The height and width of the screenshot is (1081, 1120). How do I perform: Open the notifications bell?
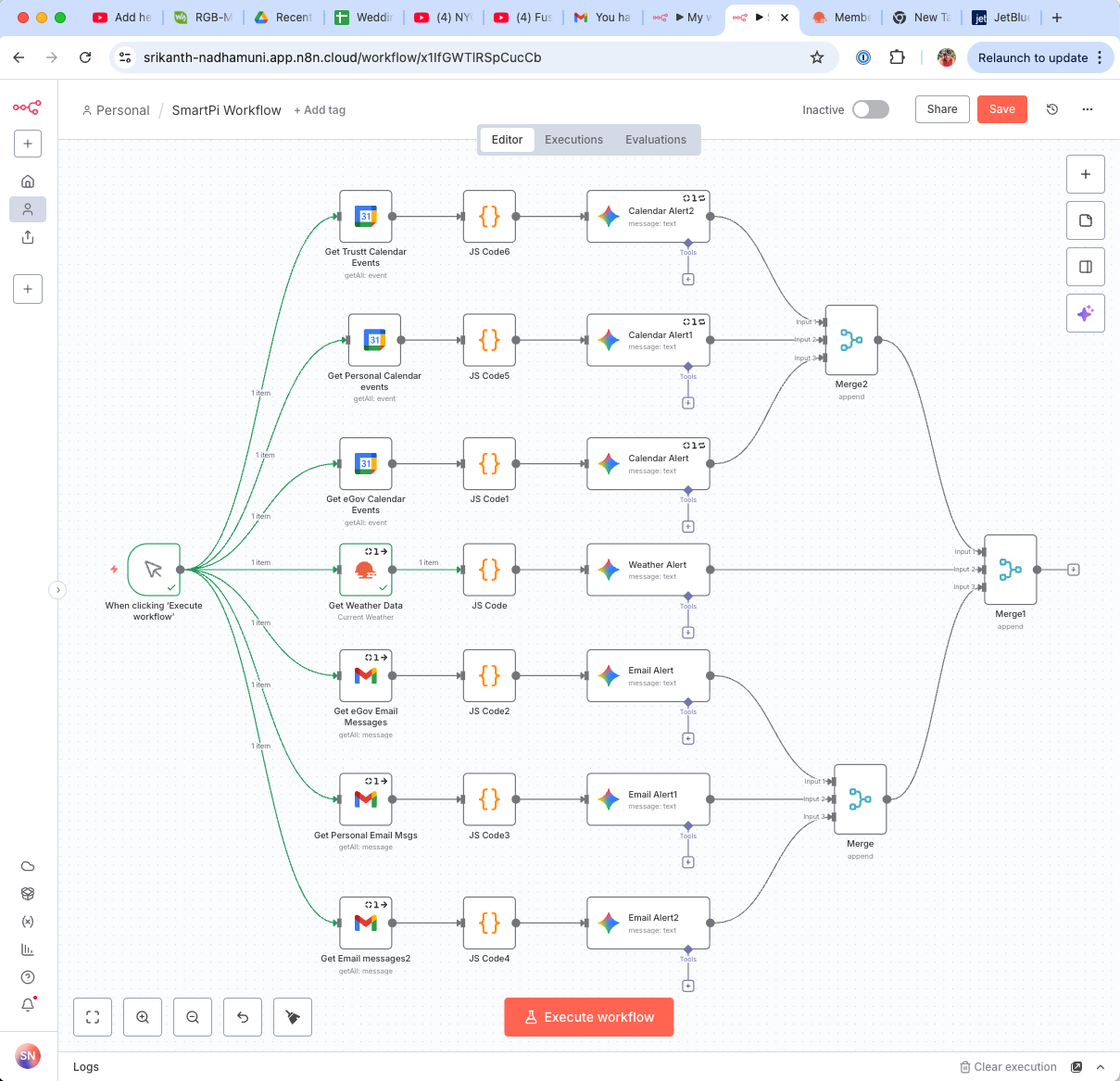(27, 1004)
